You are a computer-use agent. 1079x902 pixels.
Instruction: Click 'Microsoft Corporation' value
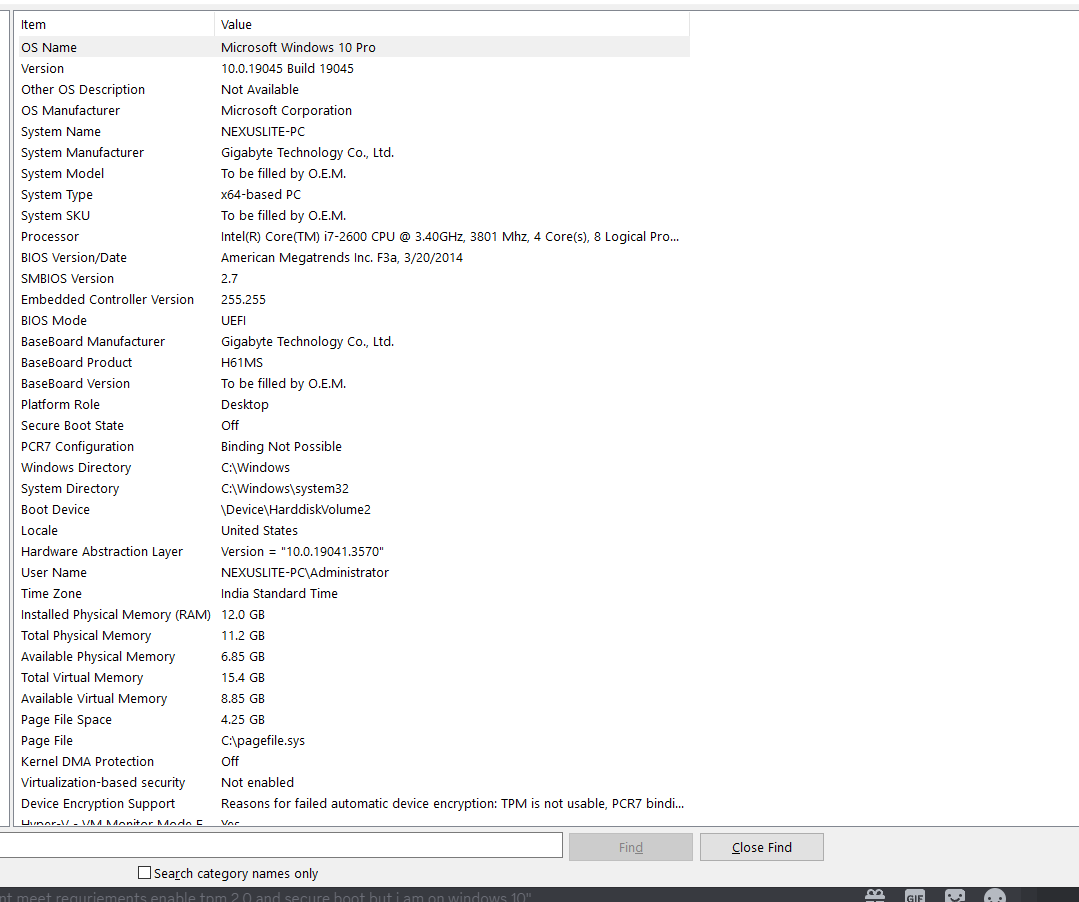pyautogui.click(x=286, y=111)
